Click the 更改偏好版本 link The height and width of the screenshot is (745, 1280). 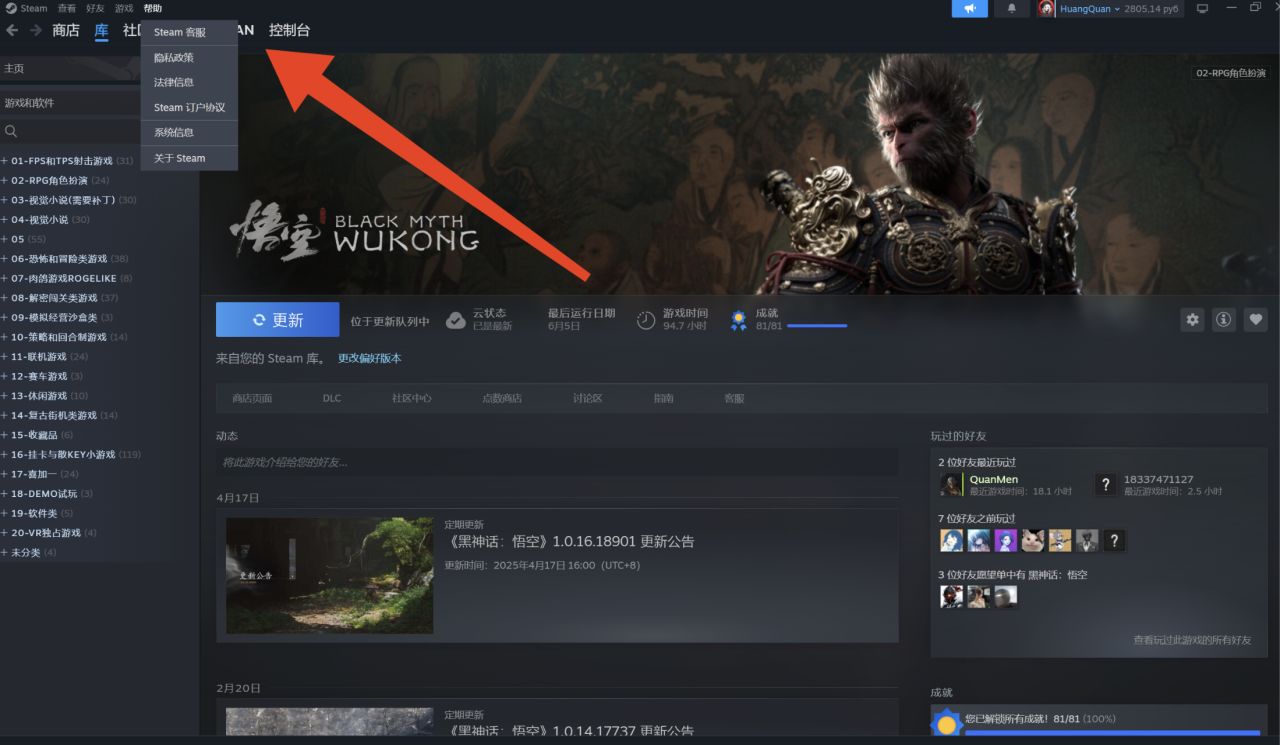[x=370, y=358]
